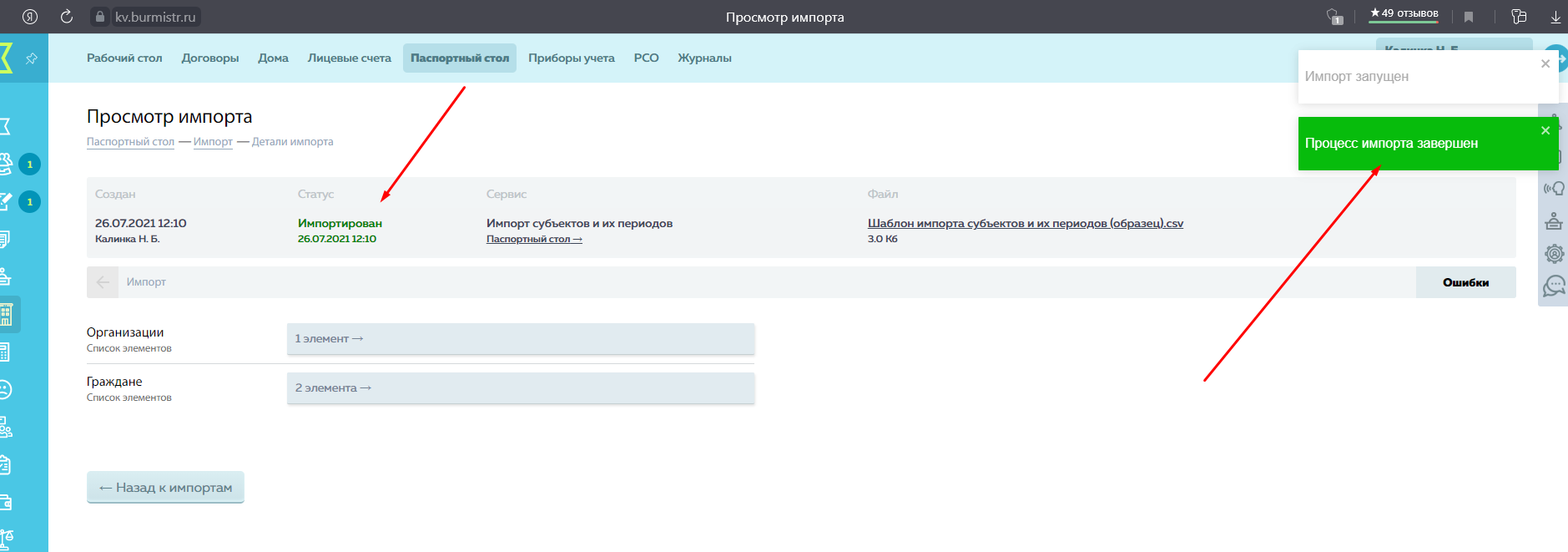Open the Граждане 2 элемента row
This screenshot has height=552, width=1568.
click(521, 388)
